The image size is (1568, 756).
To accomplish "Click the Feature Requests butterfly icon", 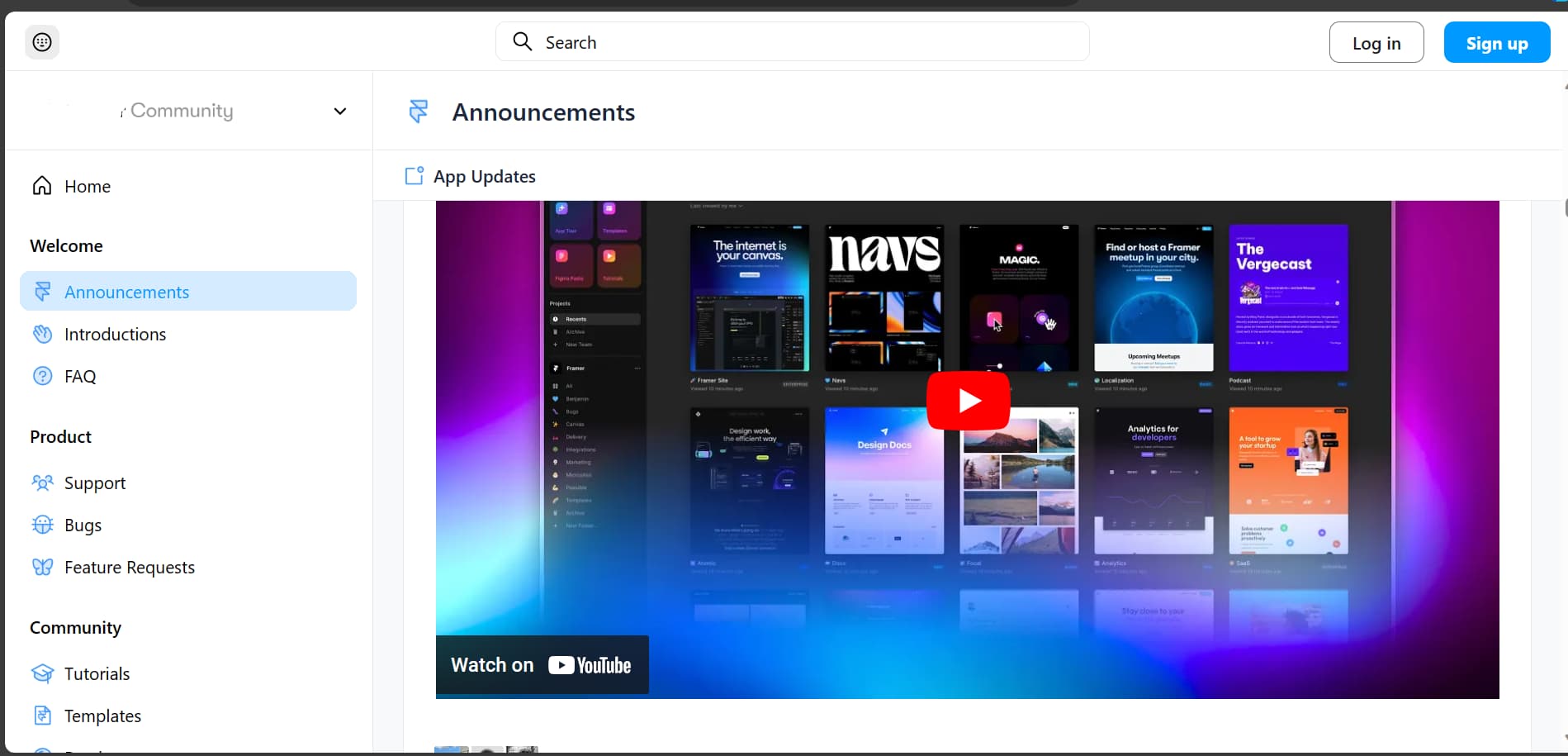I will pos(42,567).
